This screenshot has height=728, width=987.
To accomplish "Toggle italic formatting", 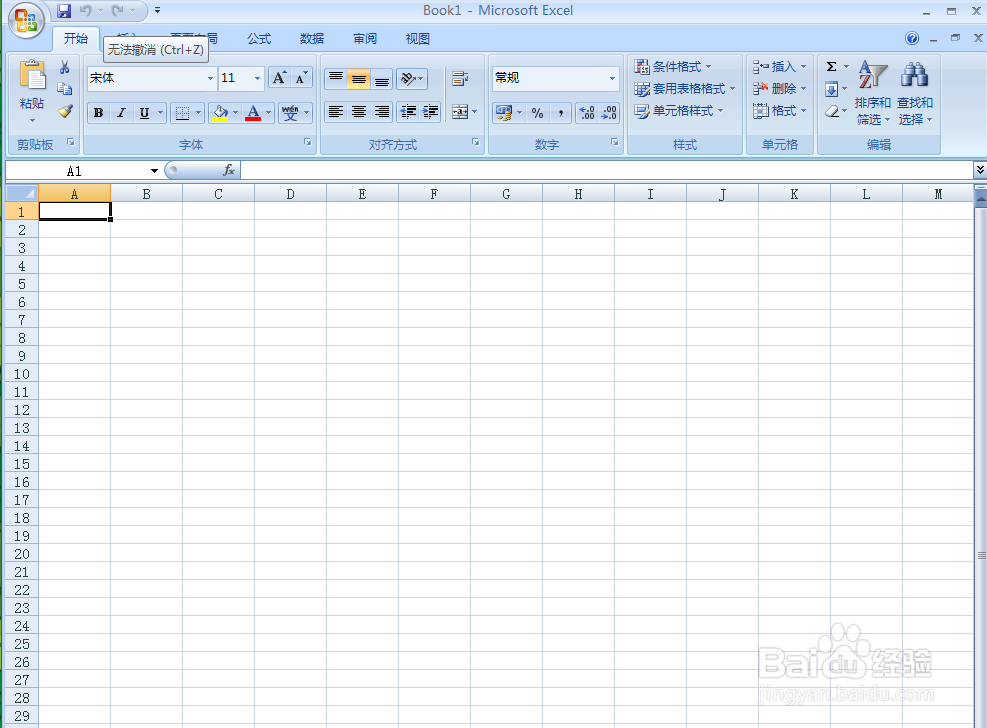I will pos(121,113).
